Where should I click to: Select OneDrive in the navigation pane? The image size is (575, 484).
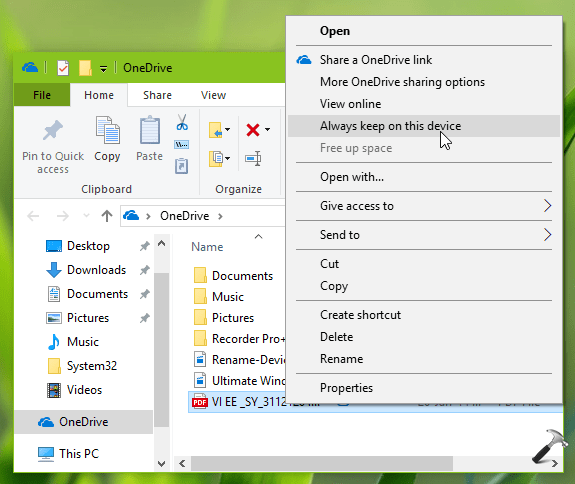tap(84, 422)
